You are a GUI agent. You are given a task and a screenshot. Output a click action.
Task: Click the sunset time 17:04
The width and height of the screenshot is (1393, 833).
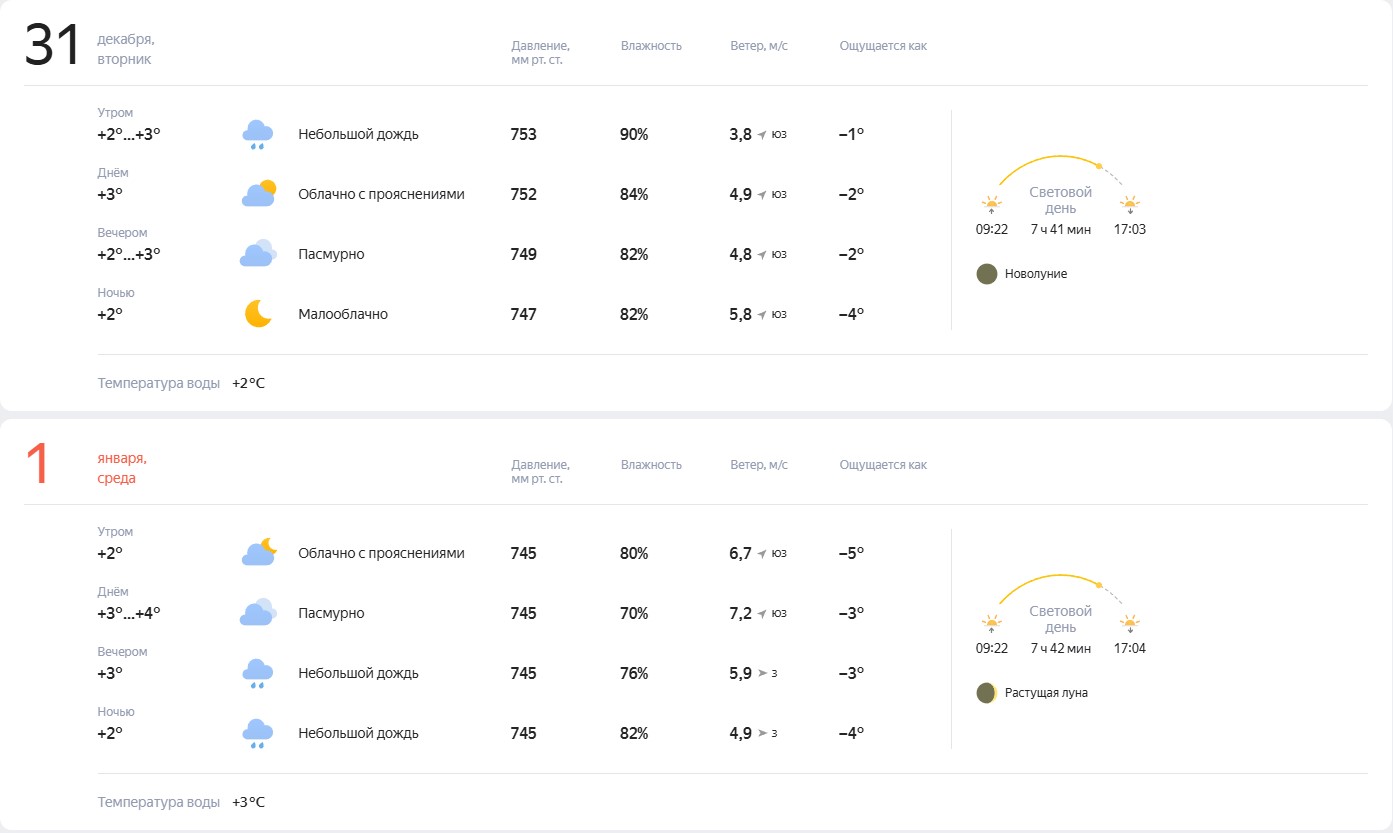click(1130, 648)
